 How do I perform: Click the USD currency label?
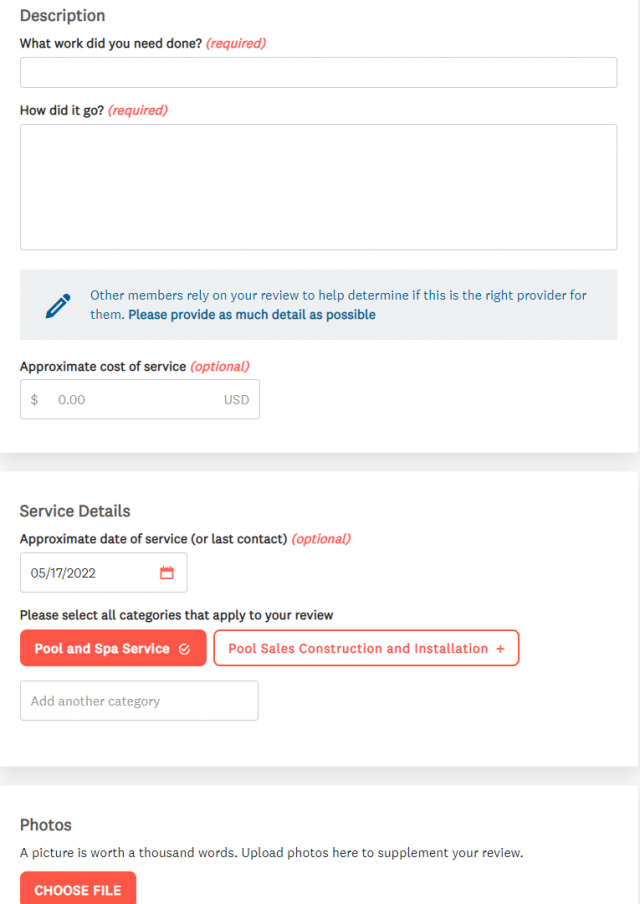236,399
